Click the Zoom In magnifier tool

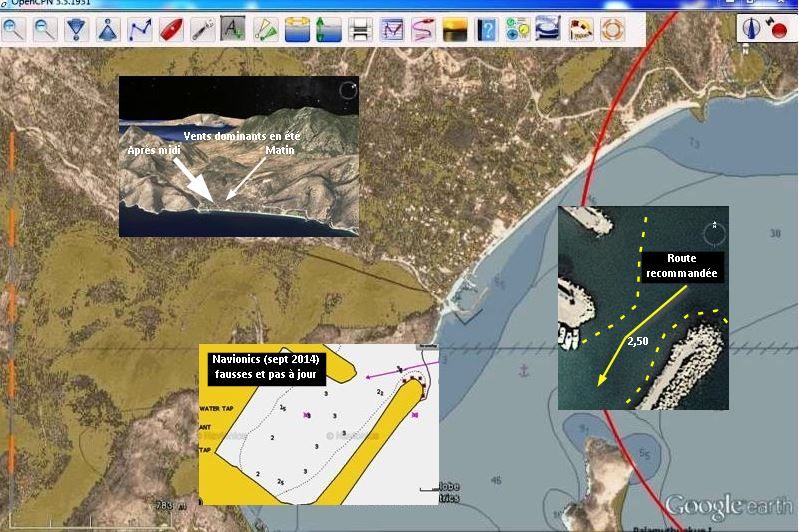click(x=14, y=30)
